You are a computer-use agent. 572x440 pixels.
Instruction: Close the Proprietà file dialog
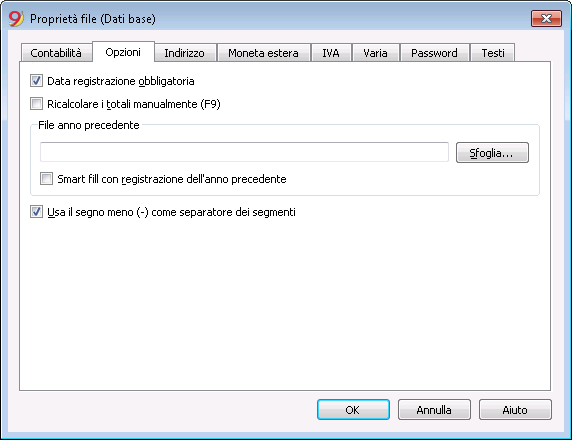546,18
